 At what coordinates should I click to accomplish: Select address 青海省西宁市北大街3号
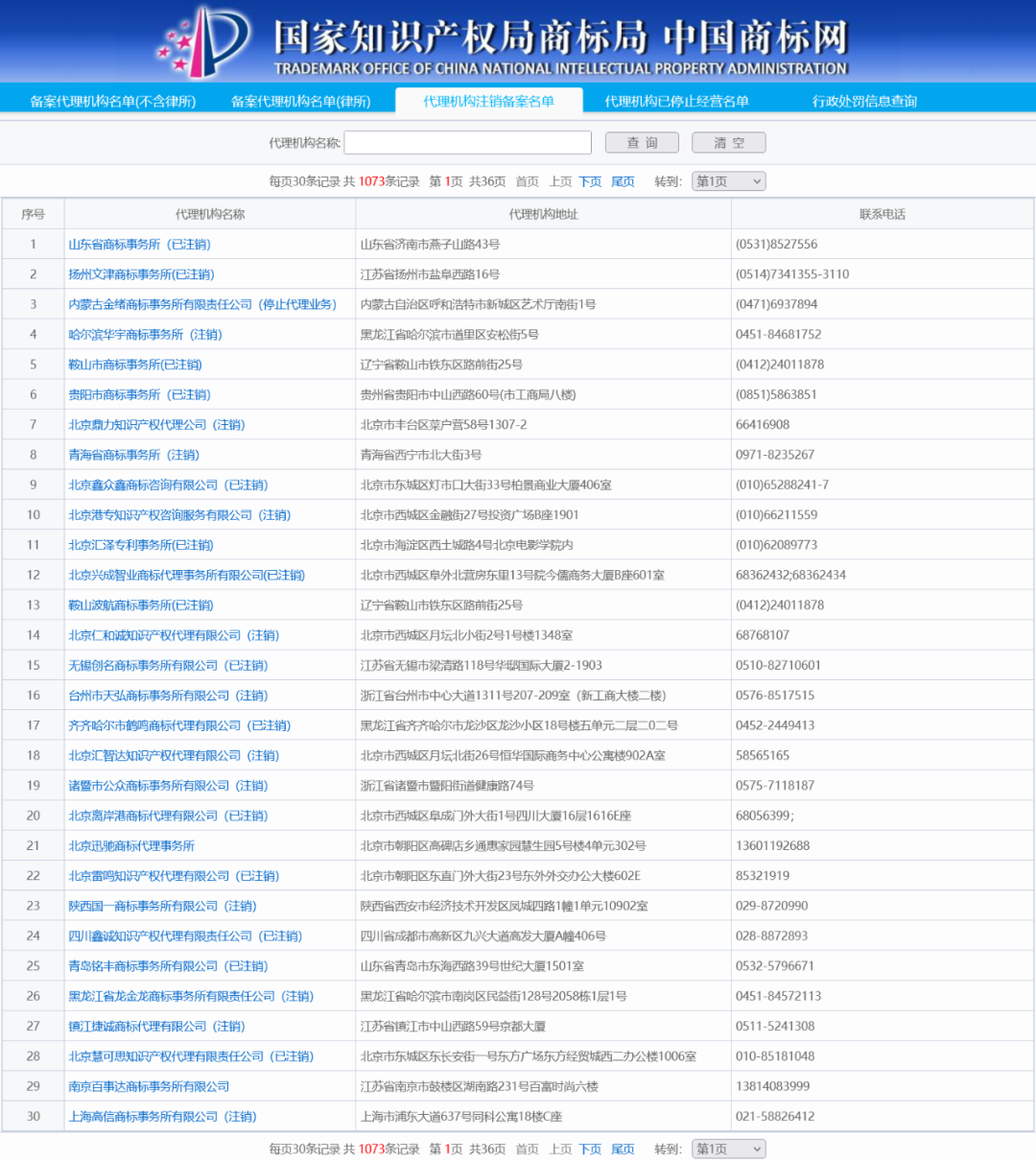(421, 455)
